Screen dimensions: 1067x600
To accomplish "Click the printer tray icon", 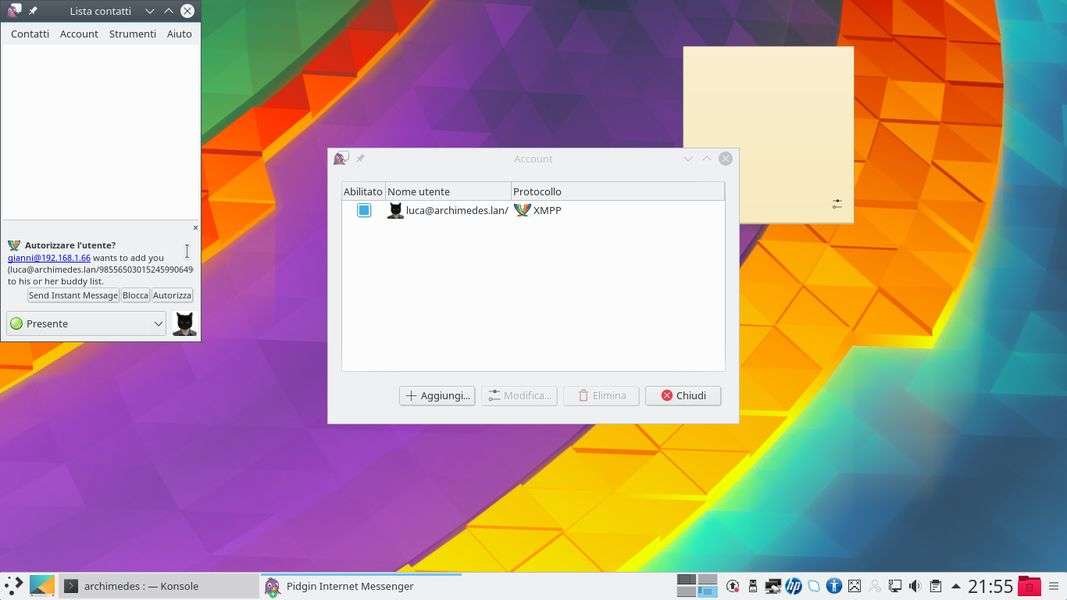I will click(x=773, y=586).
